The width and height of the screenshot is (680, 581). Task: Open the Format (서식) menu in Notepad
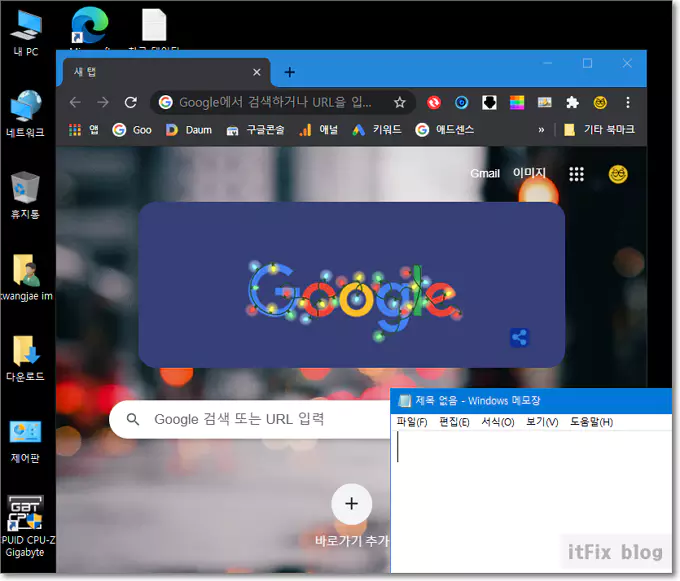[498, 422]
